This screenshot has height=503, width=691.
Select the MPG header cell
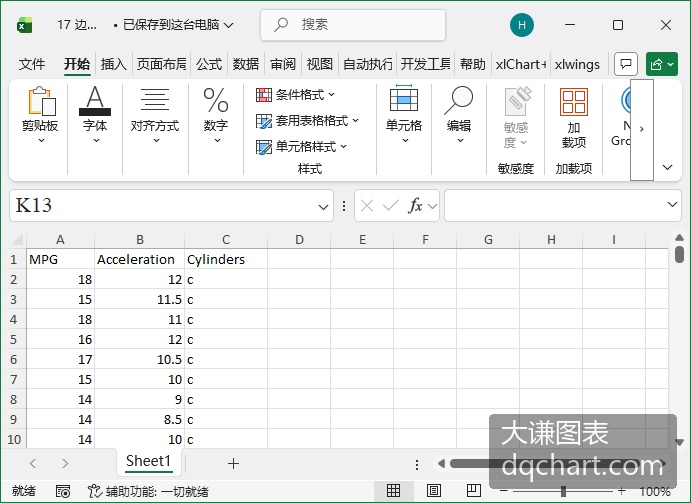point(60,259)
